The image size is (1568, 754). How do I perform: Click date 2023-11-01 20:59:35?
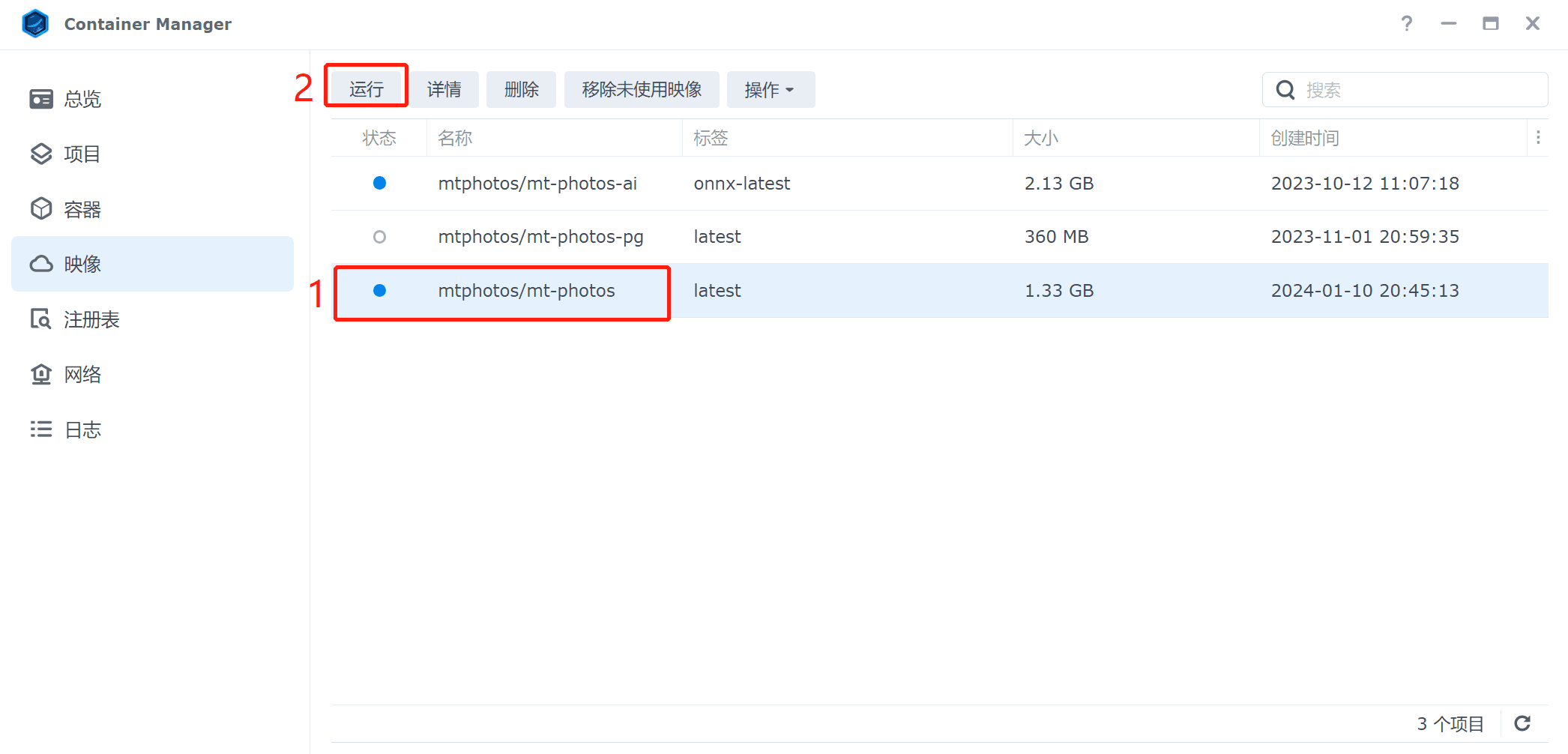tap(1365, 237)
